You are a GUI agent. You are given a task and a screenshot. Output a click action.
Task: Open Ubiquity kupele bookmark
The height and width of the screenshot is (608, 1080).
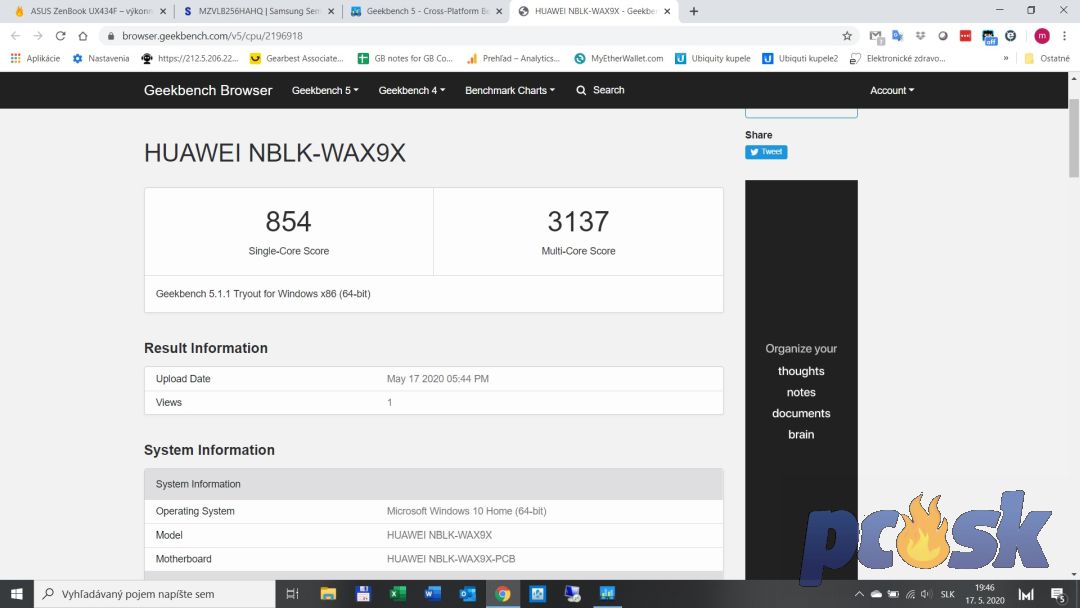713,59
